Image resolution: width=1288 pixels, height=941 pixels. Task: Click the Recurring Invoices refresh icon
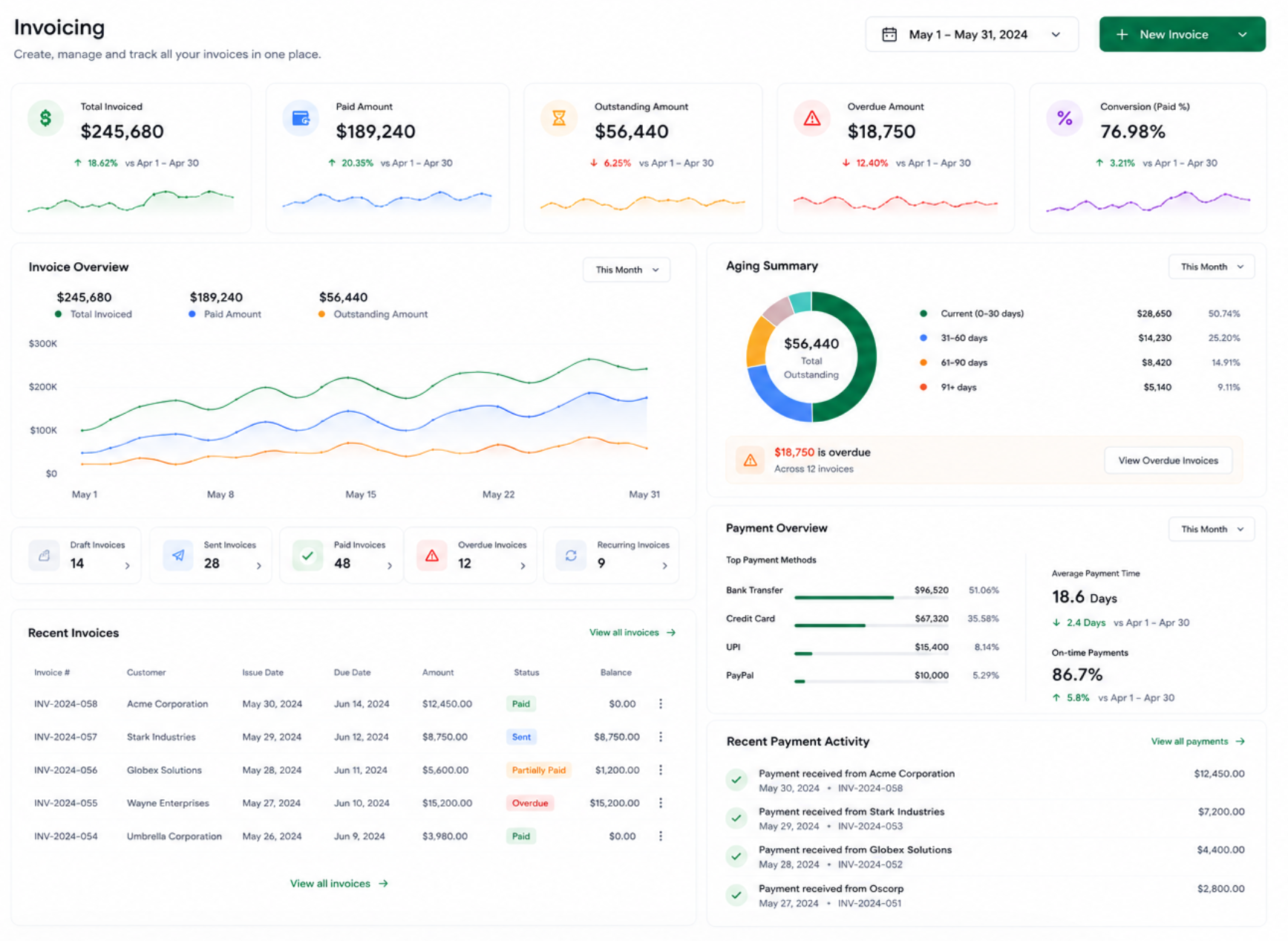571,556
